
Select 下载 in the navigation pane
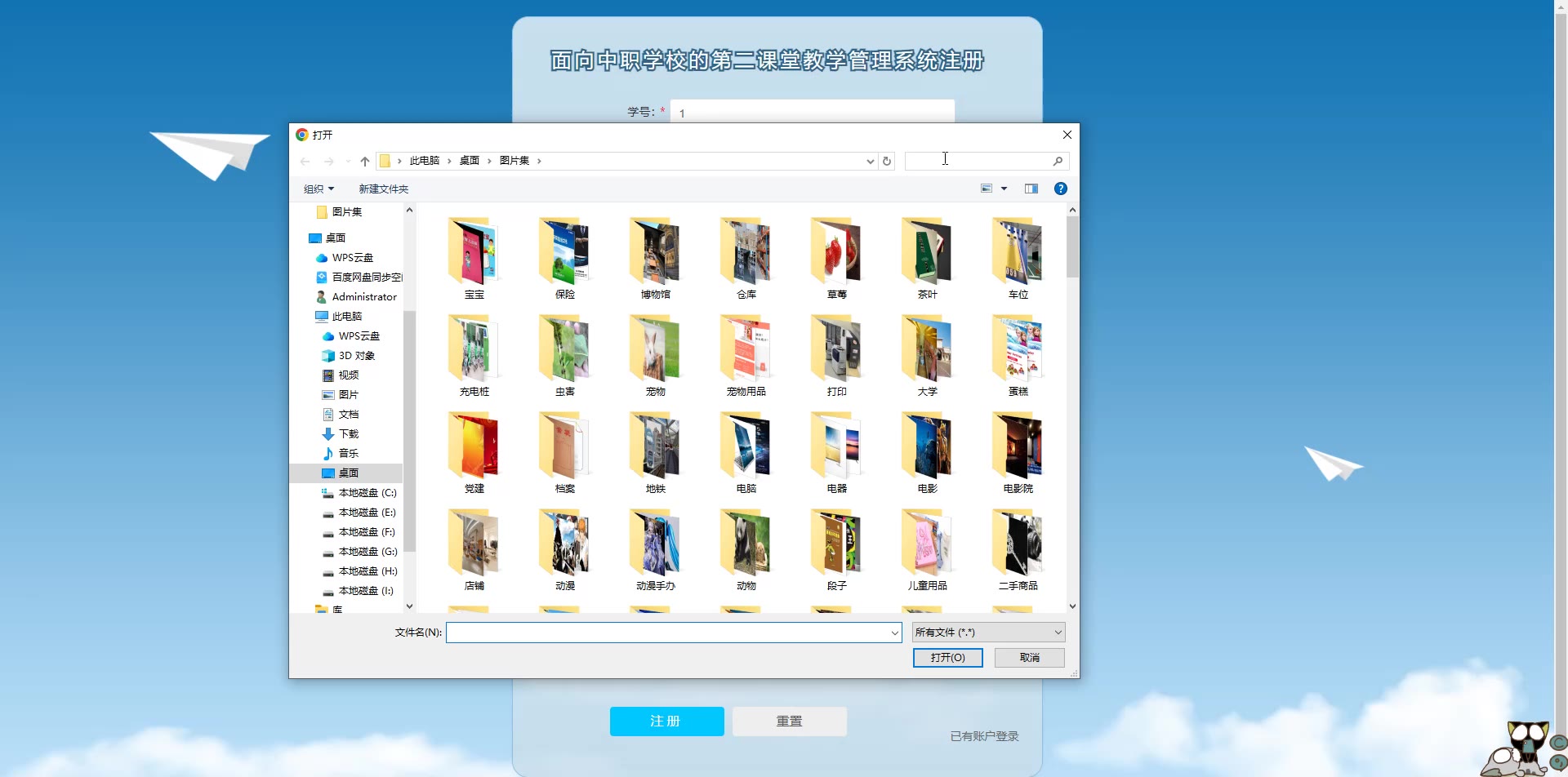[341, 434]
